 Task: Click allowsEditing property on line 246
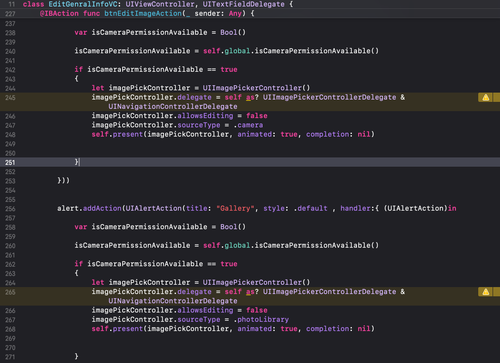(205, 116)
